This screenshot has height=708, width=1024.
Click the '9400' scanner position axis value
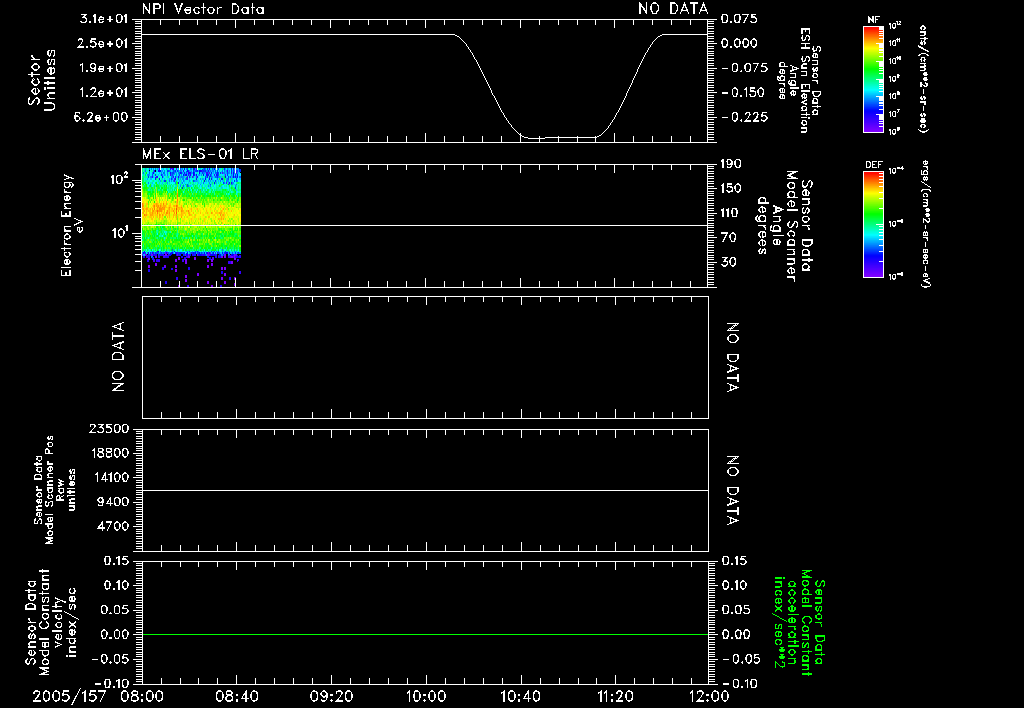112,502
